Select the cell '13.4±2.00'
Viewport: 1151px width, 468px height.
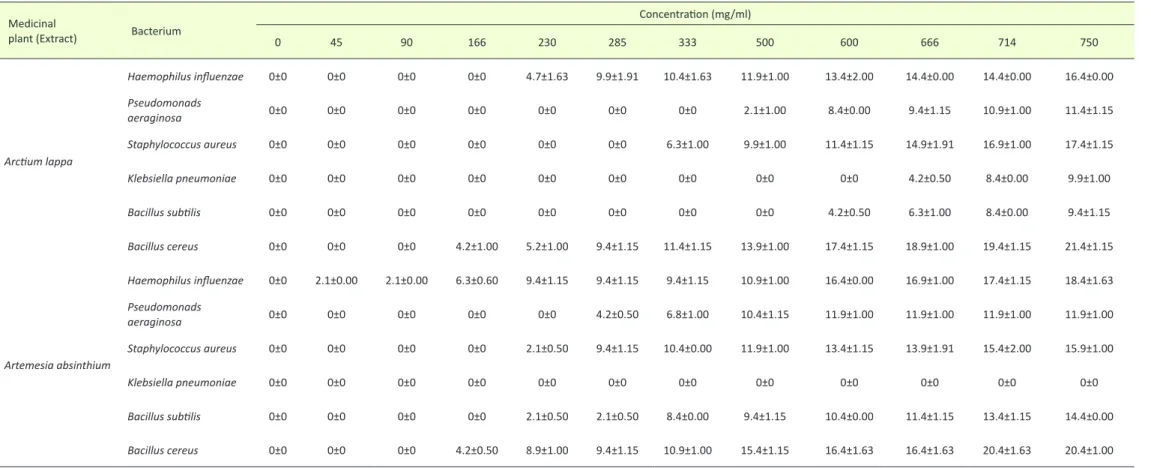point(849,76)
